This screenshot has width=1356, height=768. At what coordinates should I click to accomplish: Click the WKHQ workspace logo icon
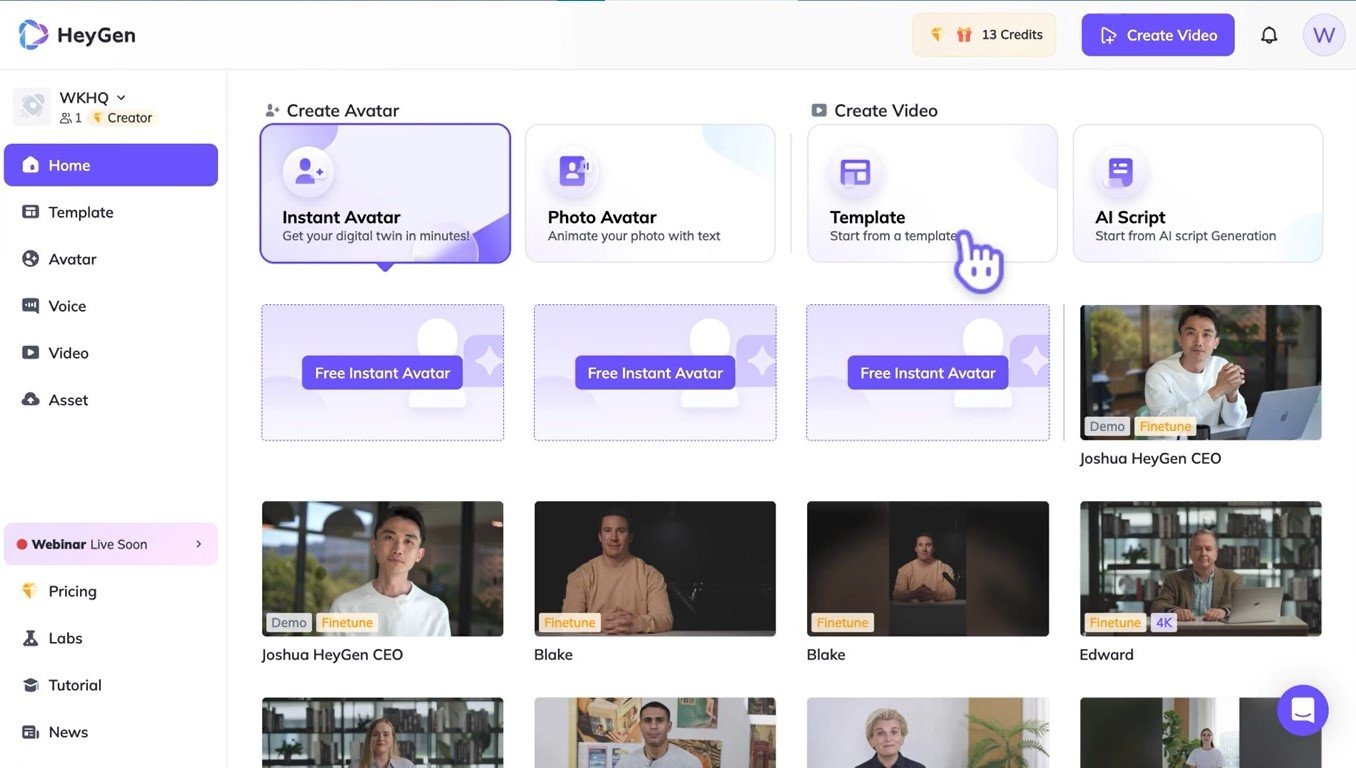tap(32, 107)
